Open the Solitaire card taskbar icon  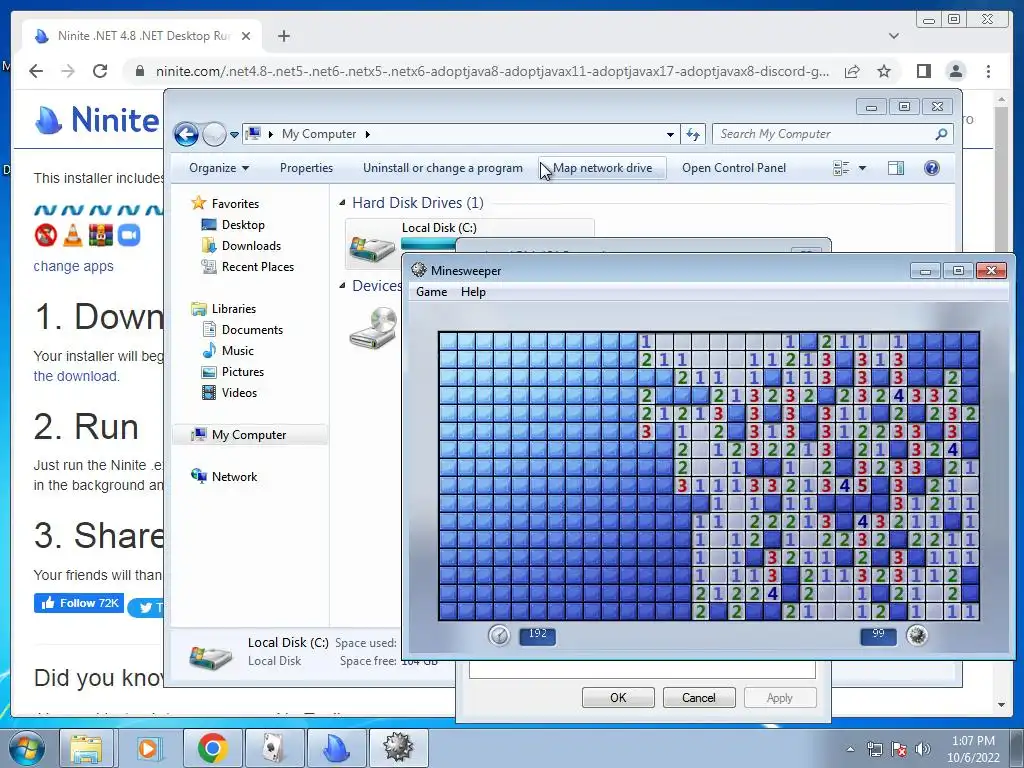(x=273, y=748)
